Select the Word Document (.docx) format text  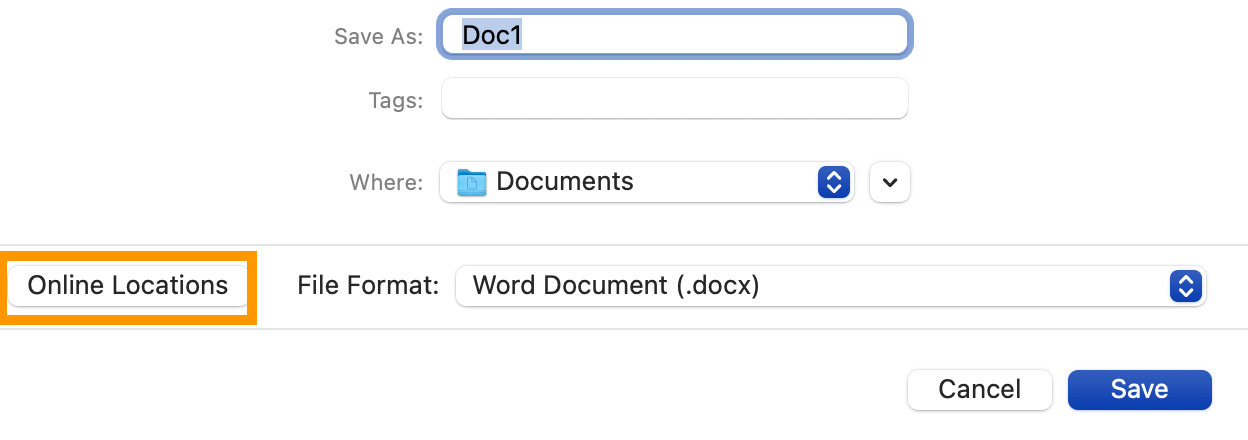(616, 286)
